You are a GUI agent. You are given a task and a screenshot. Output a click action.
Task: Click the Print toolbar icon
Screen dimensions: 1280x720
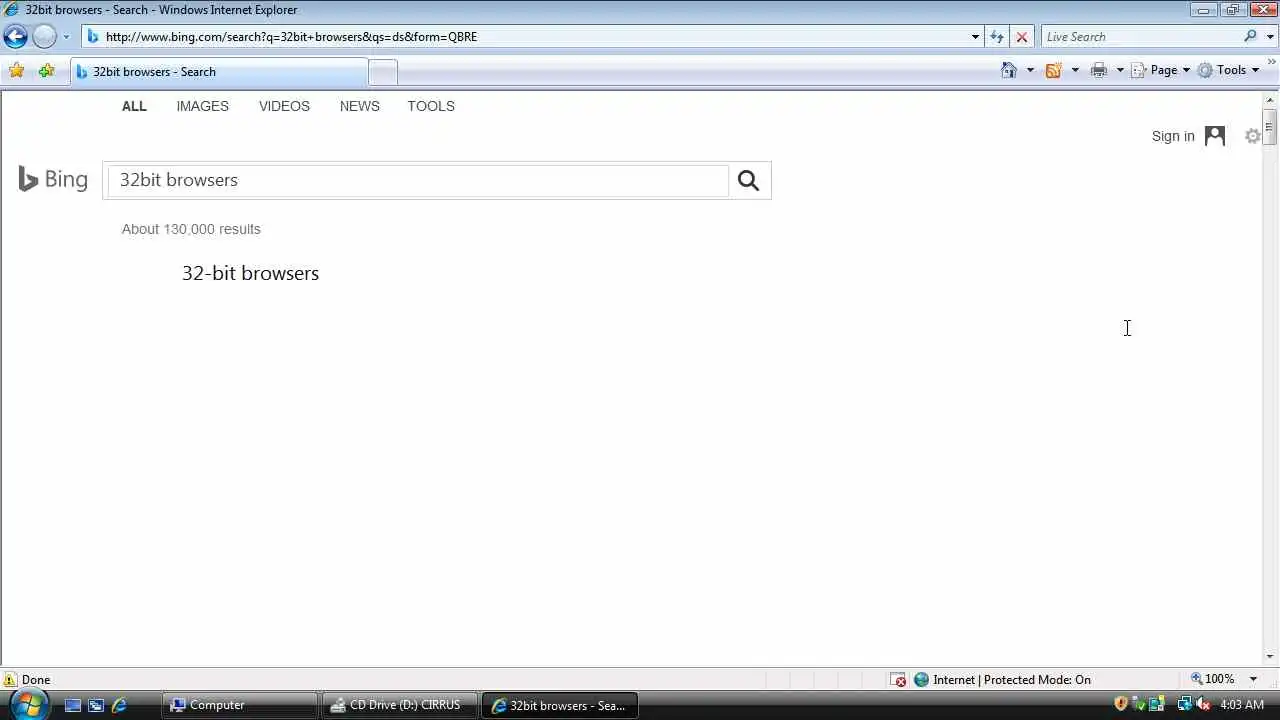point(1099,70)
